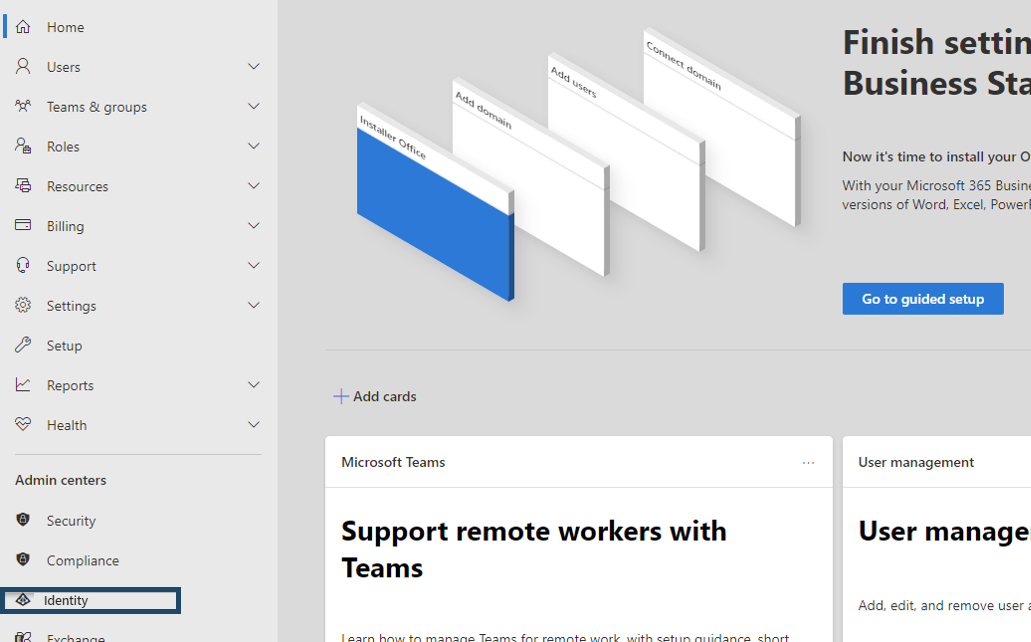Expand the Roles submenu chevron
This screenshot has width=1031, height=642.
tap(253, 146)
